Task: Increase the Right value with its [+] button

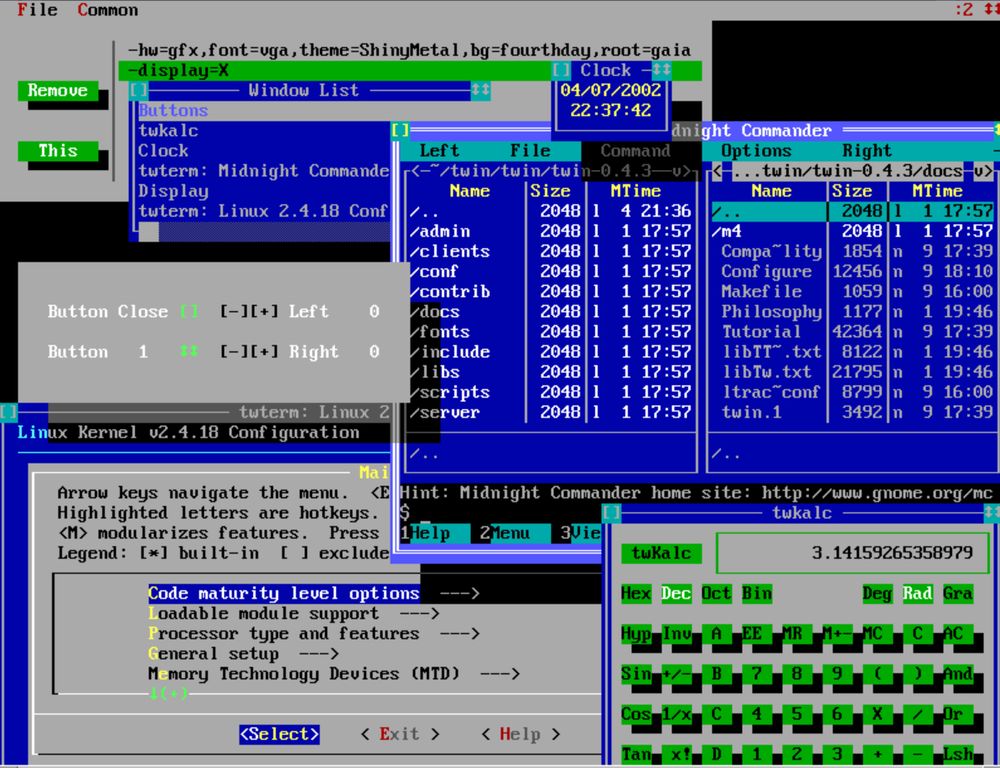Action: pyautogui.click(x=264, y=351)
